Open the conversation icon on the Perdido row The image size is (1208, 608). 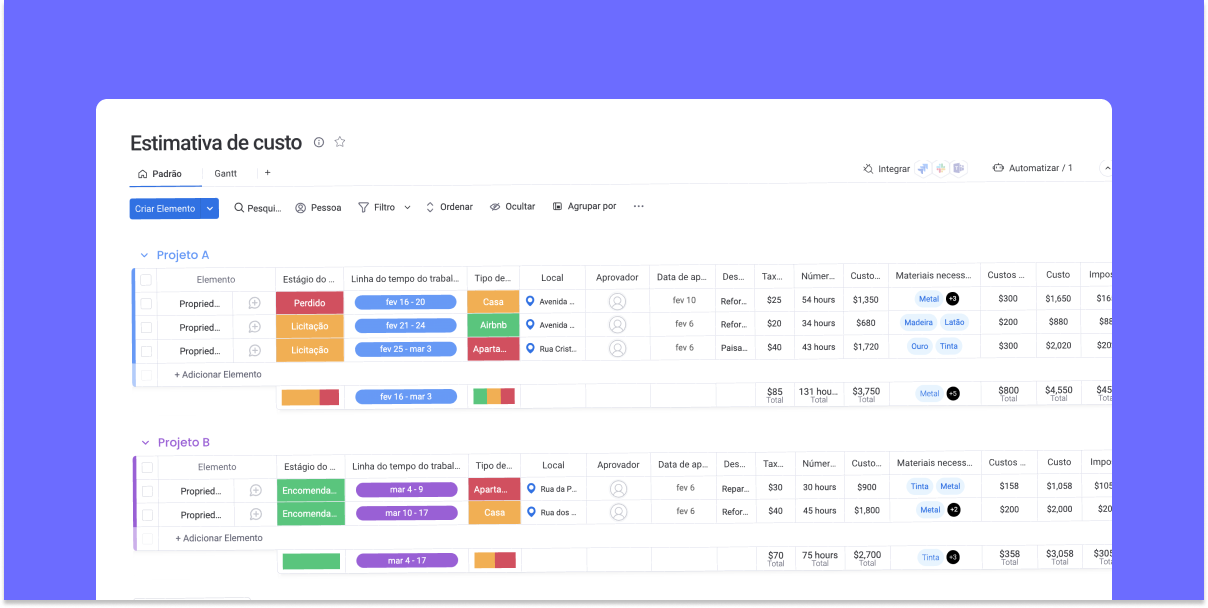click(x=254, y=303)
